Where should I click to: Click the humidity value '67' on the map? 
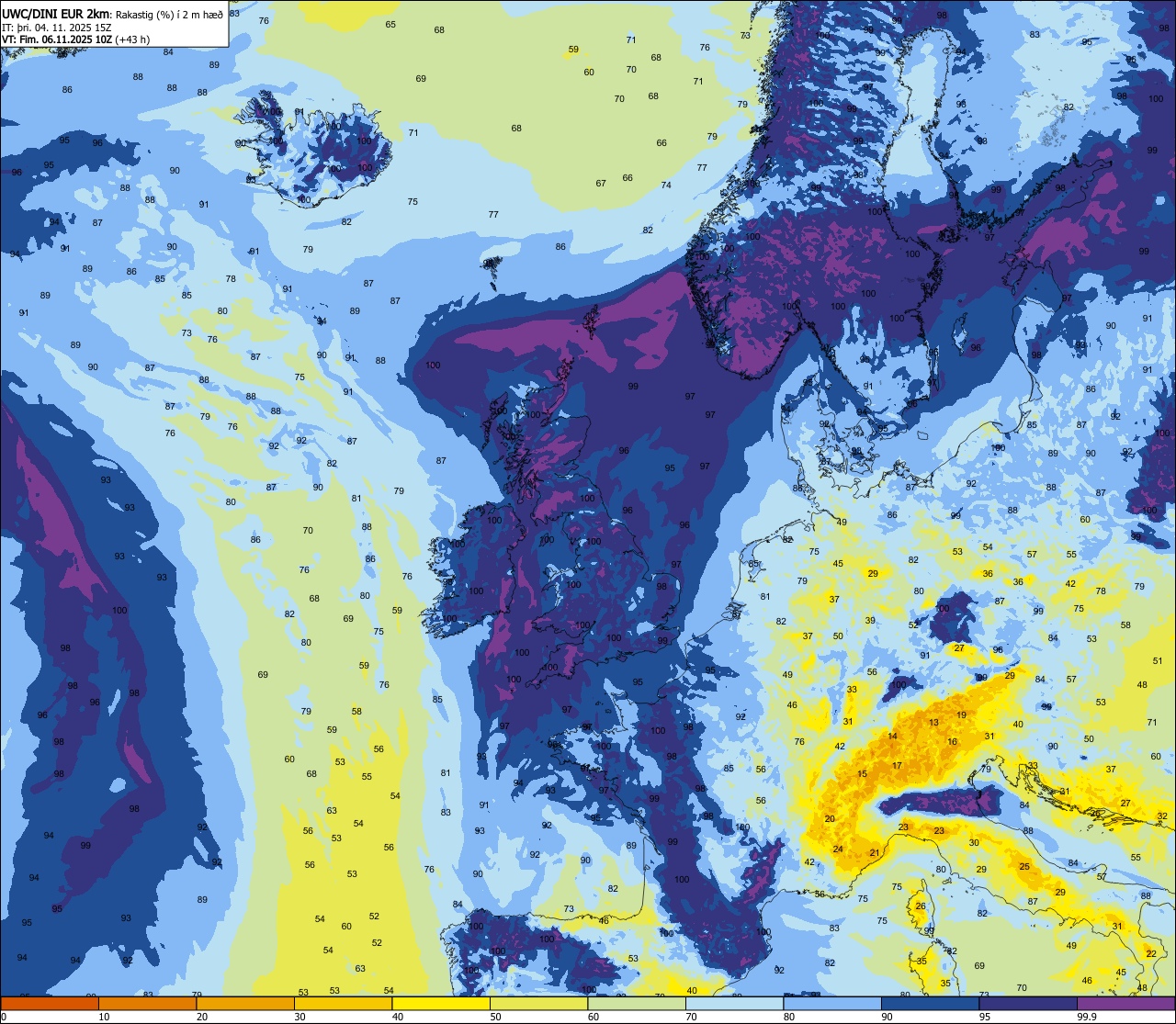coord(601,184)
